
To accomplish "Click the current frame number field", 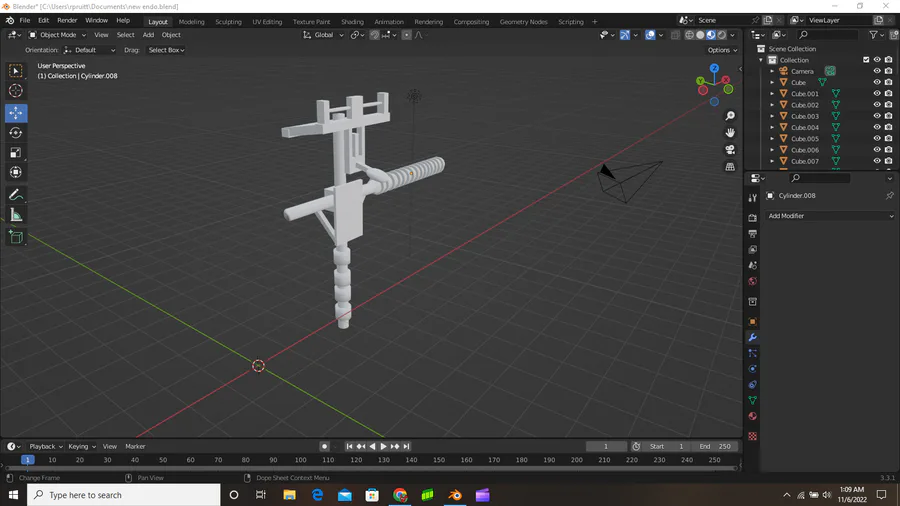I will click(606, 446).
